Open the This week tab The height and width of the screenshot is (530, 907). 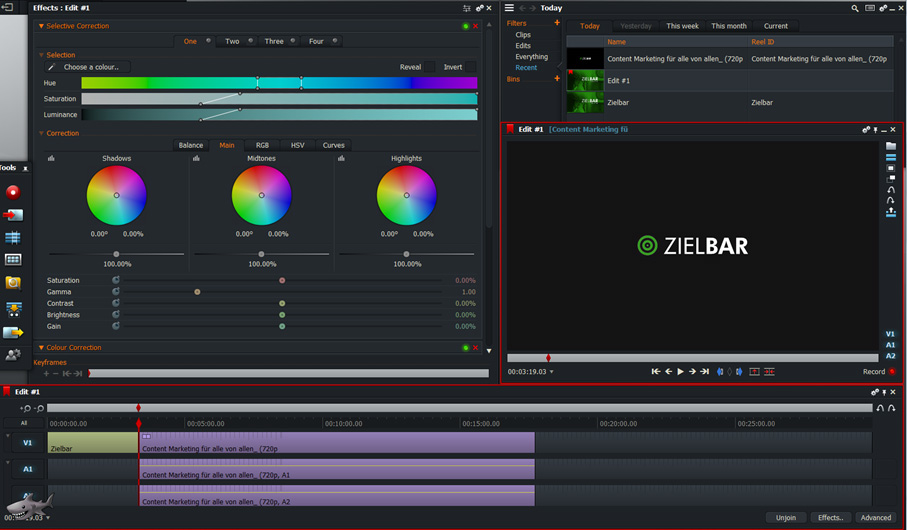coord(682,26)
